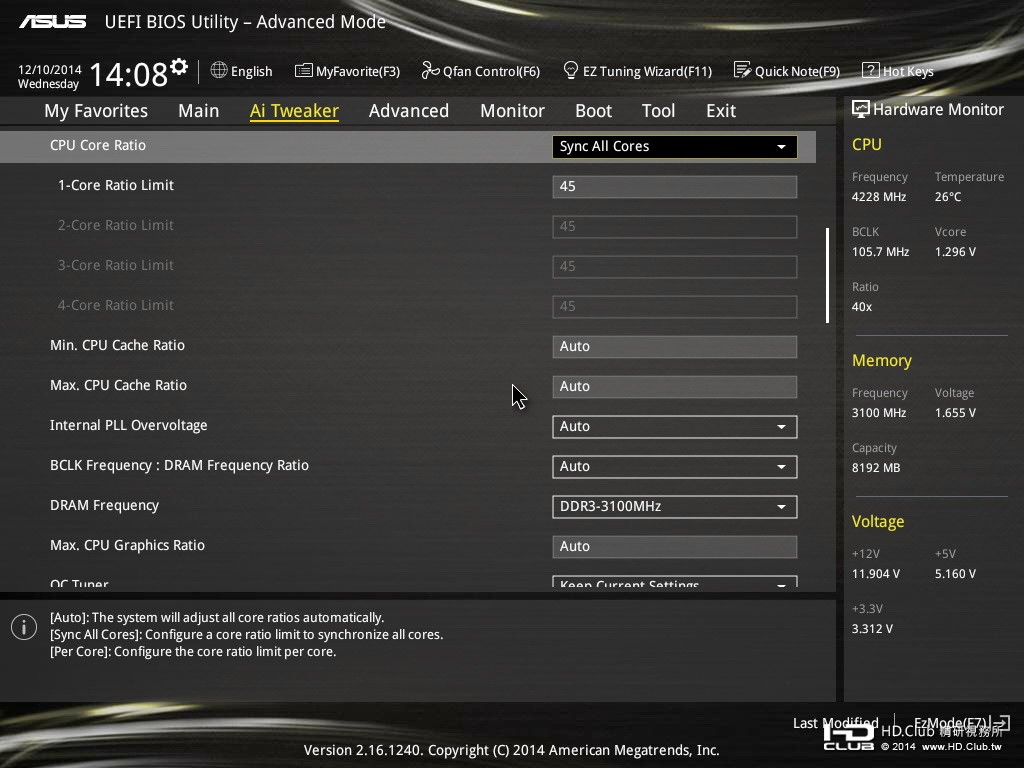Go to the Exit tab
Screen dimensions: 1024x768
[x=721, y=111]
